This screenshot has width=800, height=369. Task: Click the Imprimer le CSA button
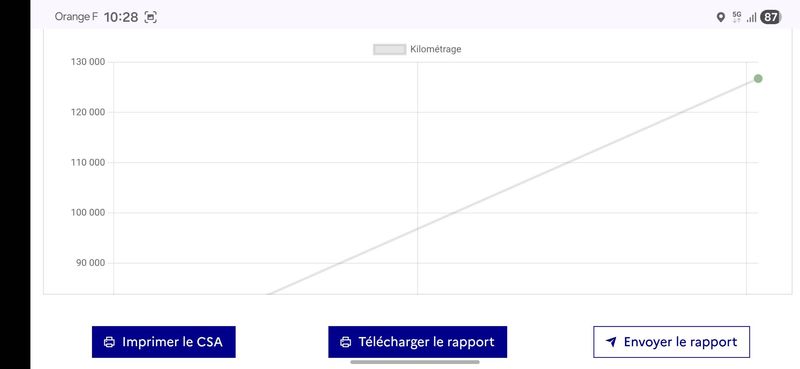(x=164, y=342)
